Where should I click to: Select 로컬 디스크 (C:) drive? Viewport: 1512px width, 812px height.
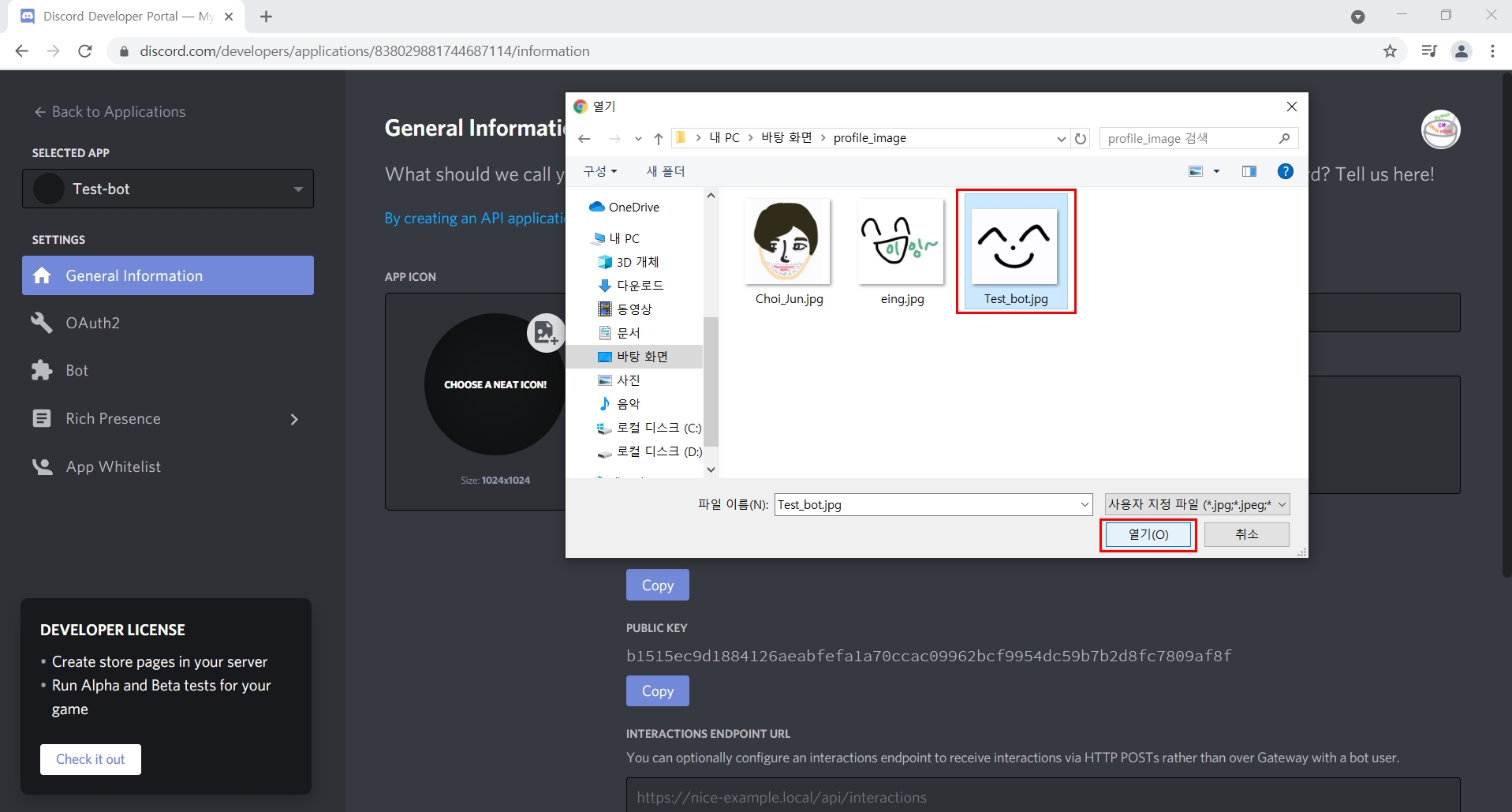649,428
